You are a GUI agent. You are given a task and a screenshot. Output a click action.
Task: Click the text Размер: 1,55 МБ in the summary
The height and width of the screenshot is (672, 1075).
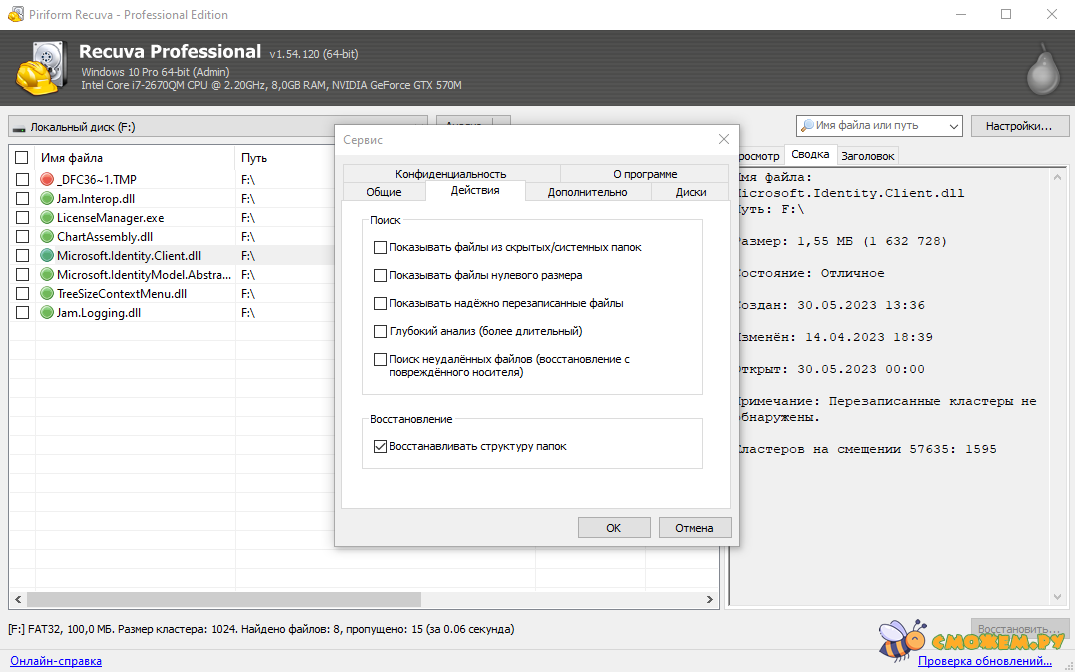794,241
